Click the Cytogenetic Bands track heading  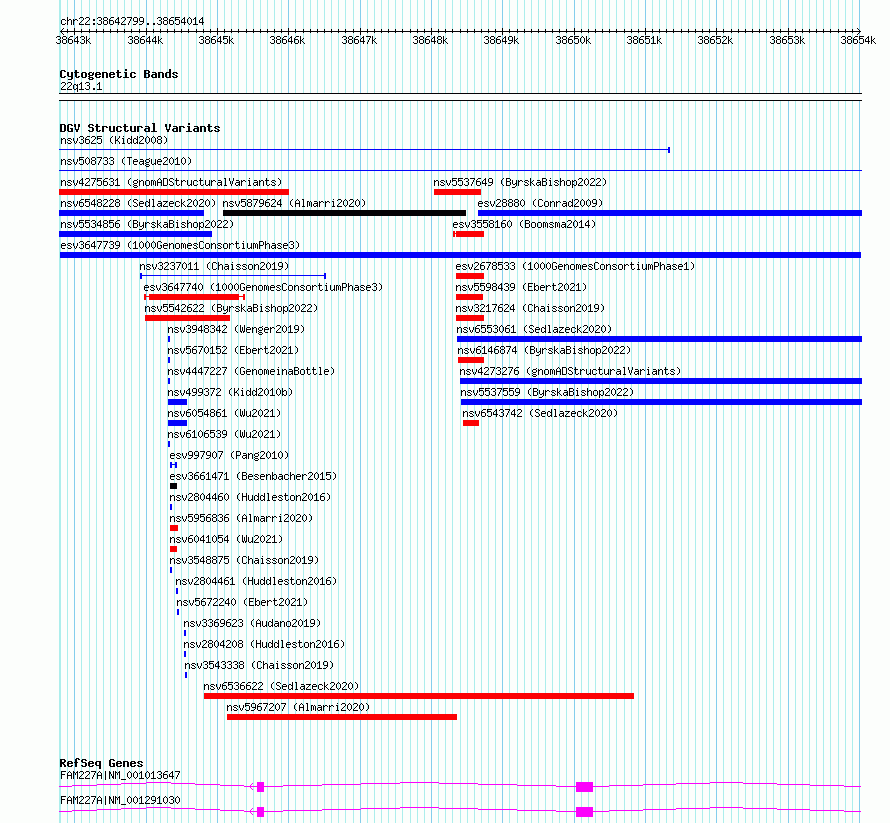pyautogui.click(x=119, y=74)
